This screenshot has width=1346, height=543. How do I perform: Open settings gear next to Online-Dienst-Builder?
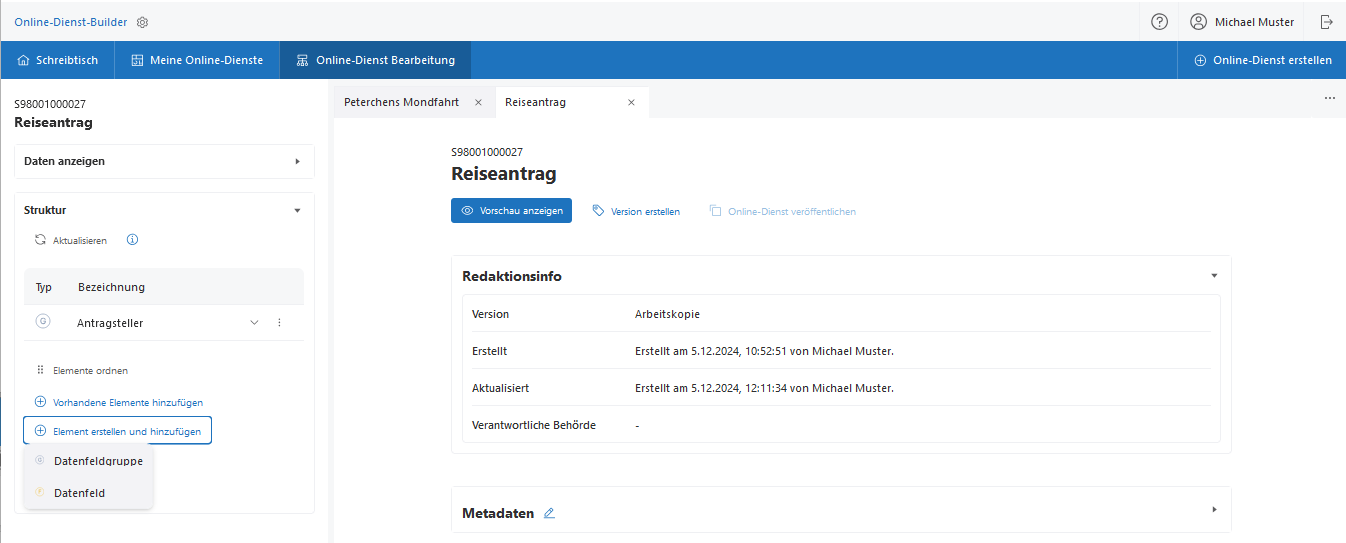pyautogui.click(x=142, y=22)
